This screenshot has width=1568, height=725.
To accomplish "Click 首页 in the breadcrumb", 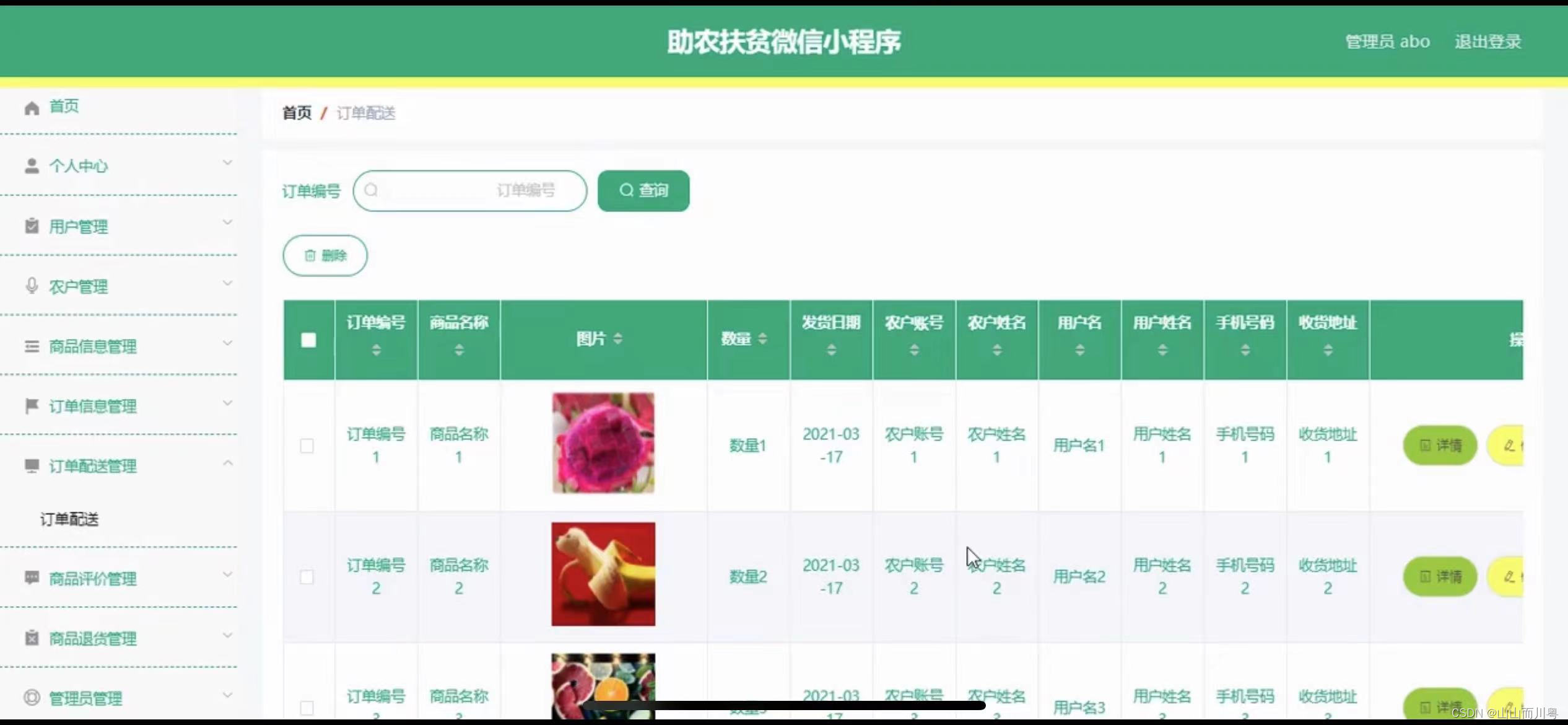I will click(297, 113).
